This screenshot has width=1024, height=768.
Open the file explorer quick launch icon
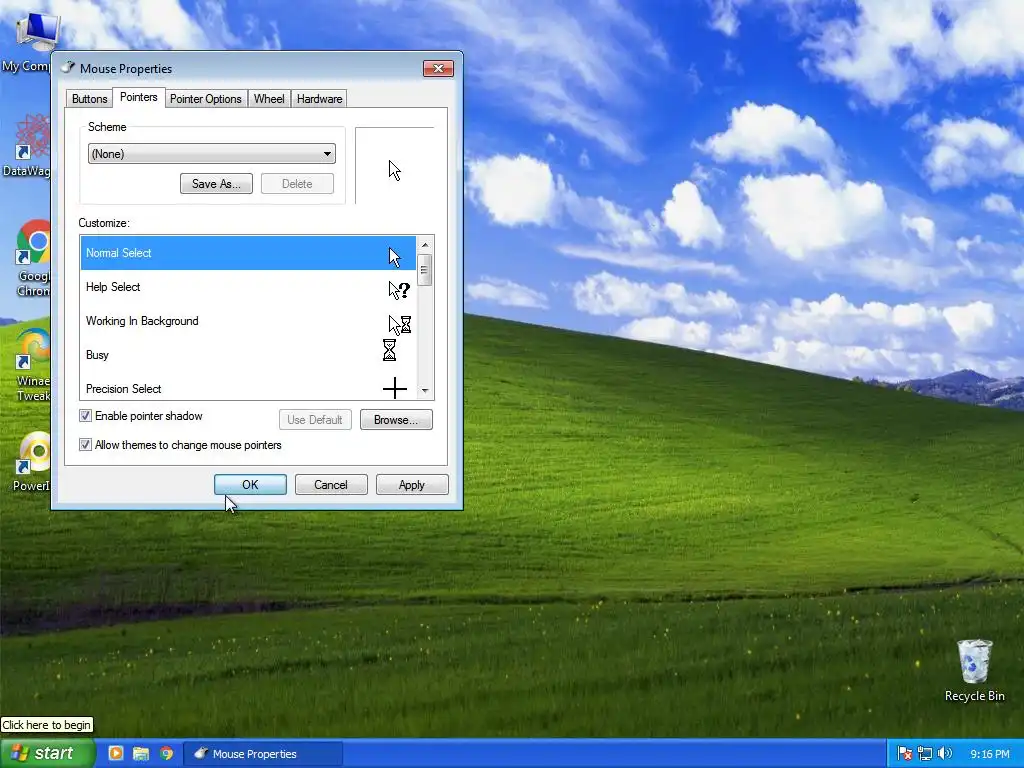[x=140, y=754]
